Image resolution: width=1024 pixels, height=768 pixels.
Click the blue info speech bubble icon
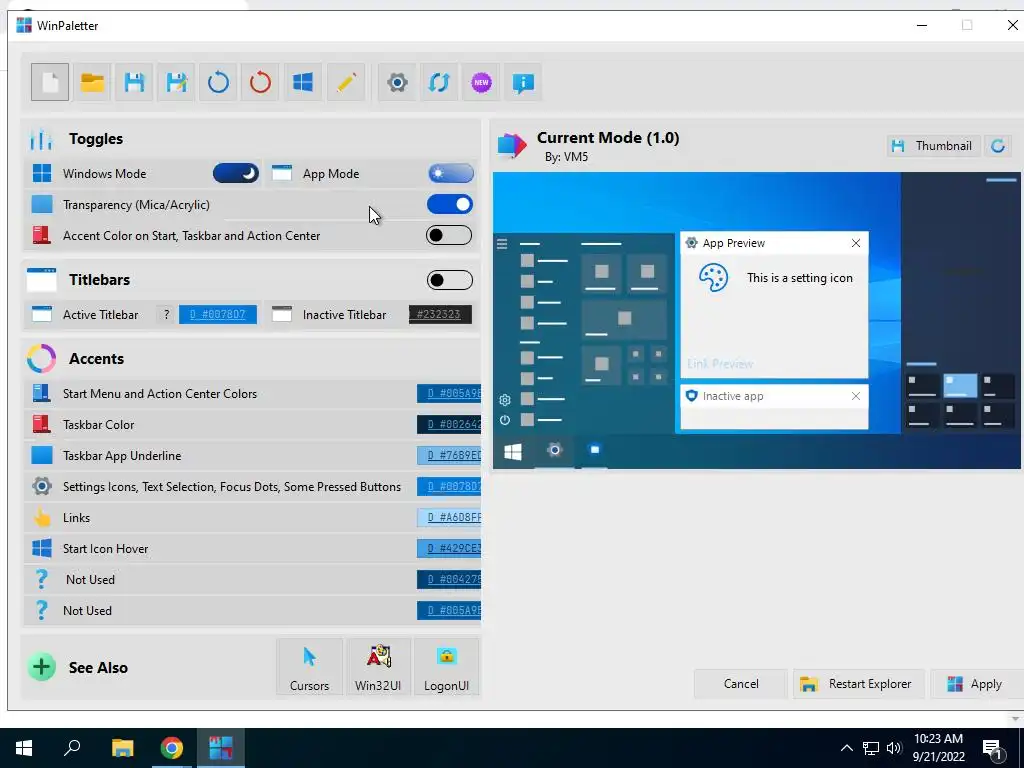coord(523,82)
